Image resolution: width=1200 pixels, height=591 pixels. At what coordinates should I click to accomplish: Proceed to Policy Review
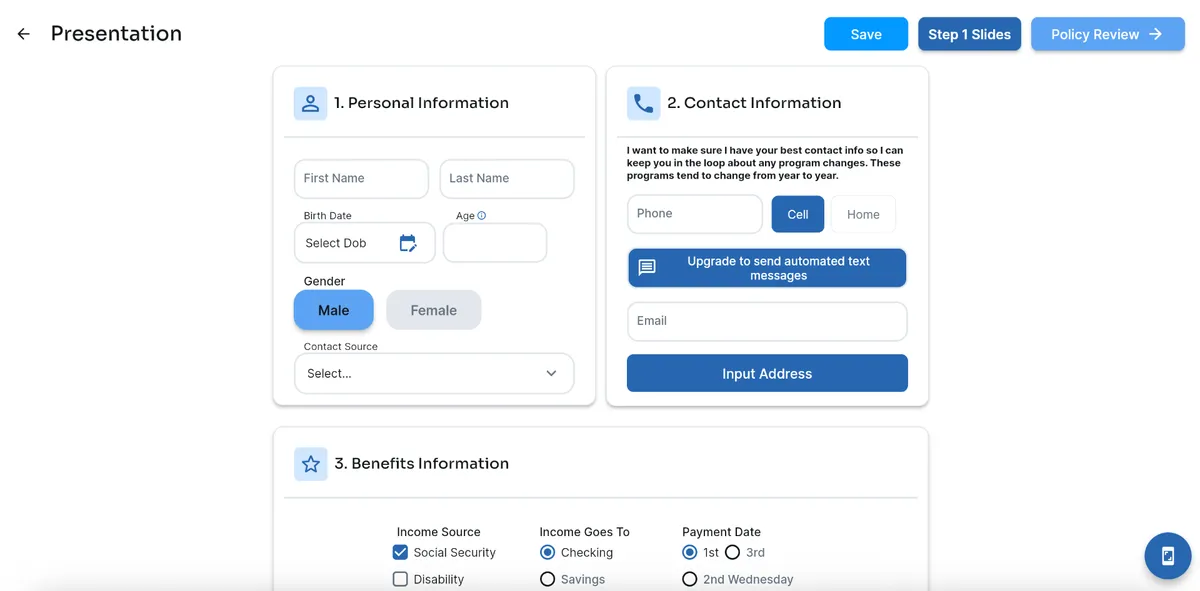pyautogui.click(x=1108, y=34)
